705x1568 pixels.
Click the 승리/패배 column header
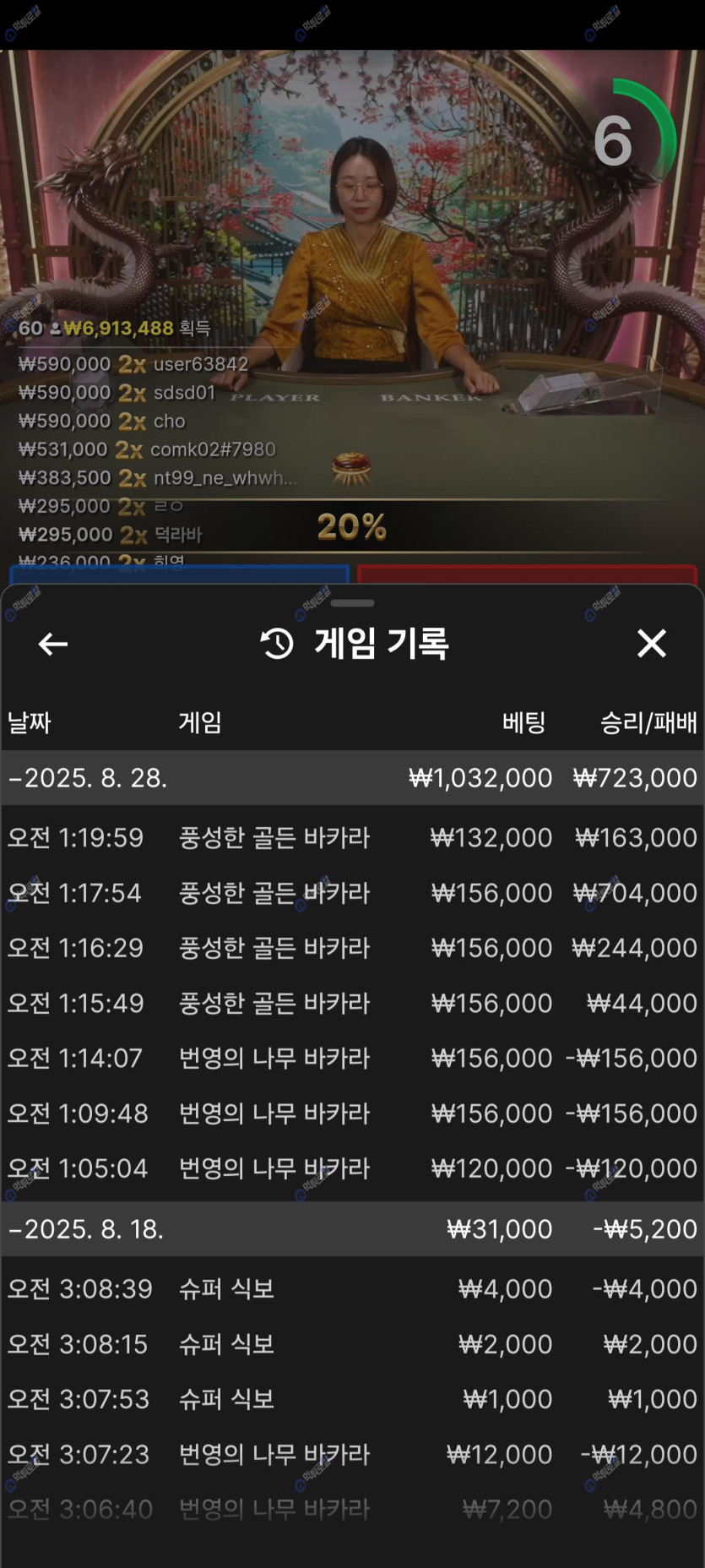point(648,722)
